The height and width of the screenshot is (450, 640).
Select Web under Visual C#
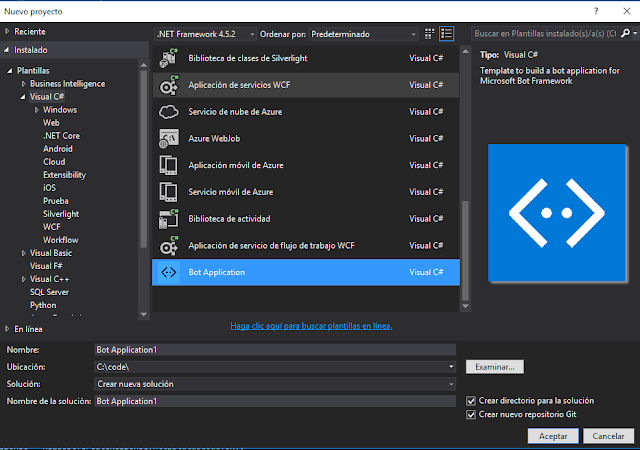(x=51, y=123)
